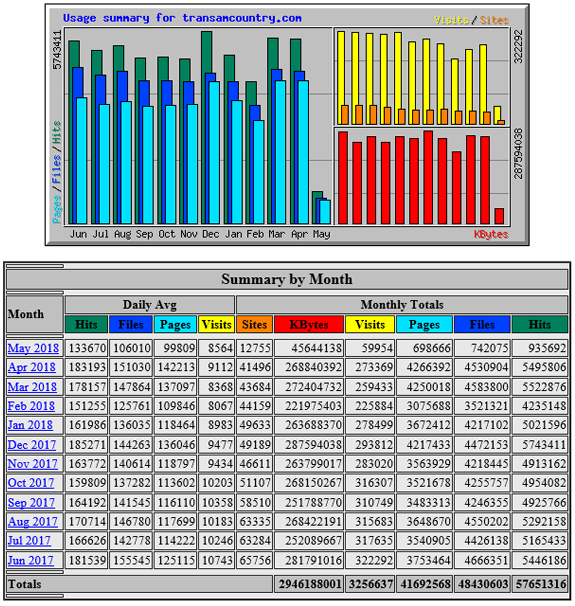Click the red KBytes column header
The width and height of the screenshot is (575, 606).
click(309, 325)
